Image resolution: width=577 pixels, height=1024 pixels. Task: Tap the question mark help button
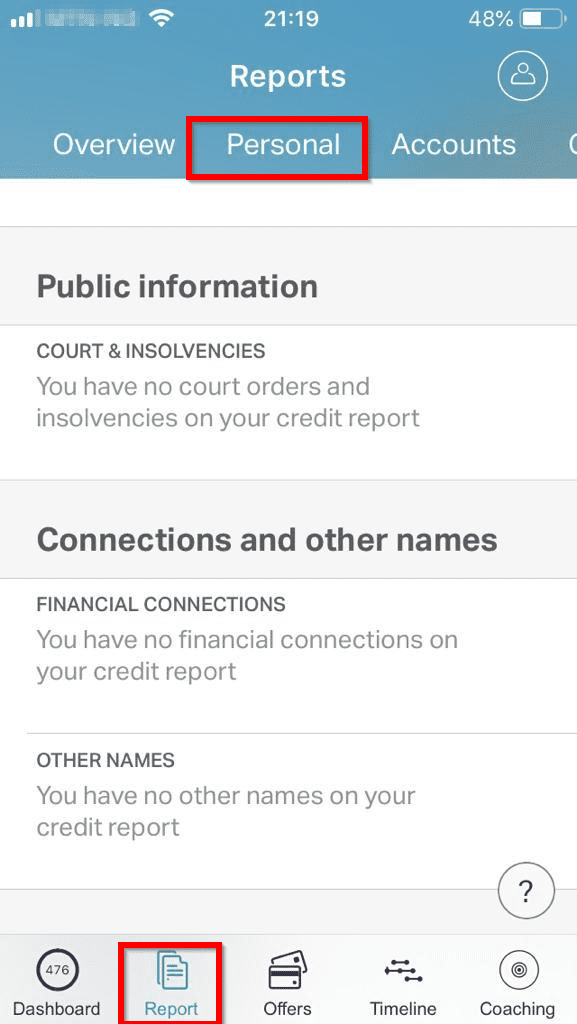[x=526, y=891]
